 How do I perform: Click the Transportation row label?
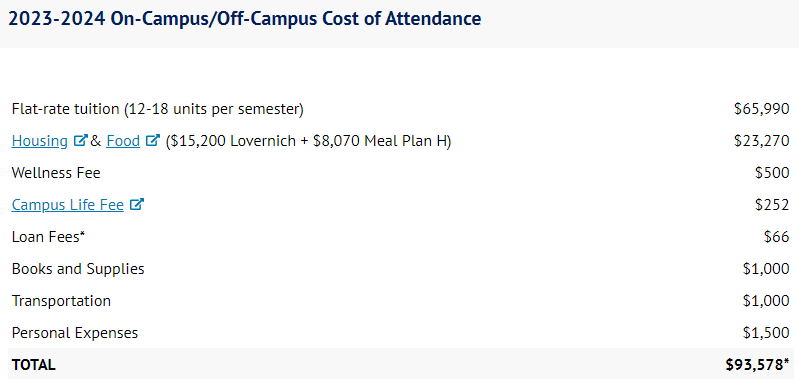click(61, 301)
